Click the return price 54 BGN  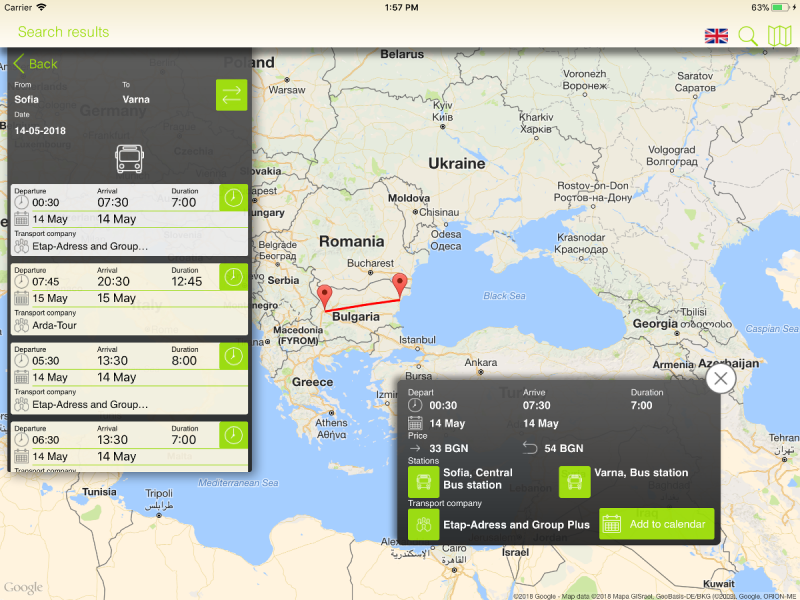point(563,448)
